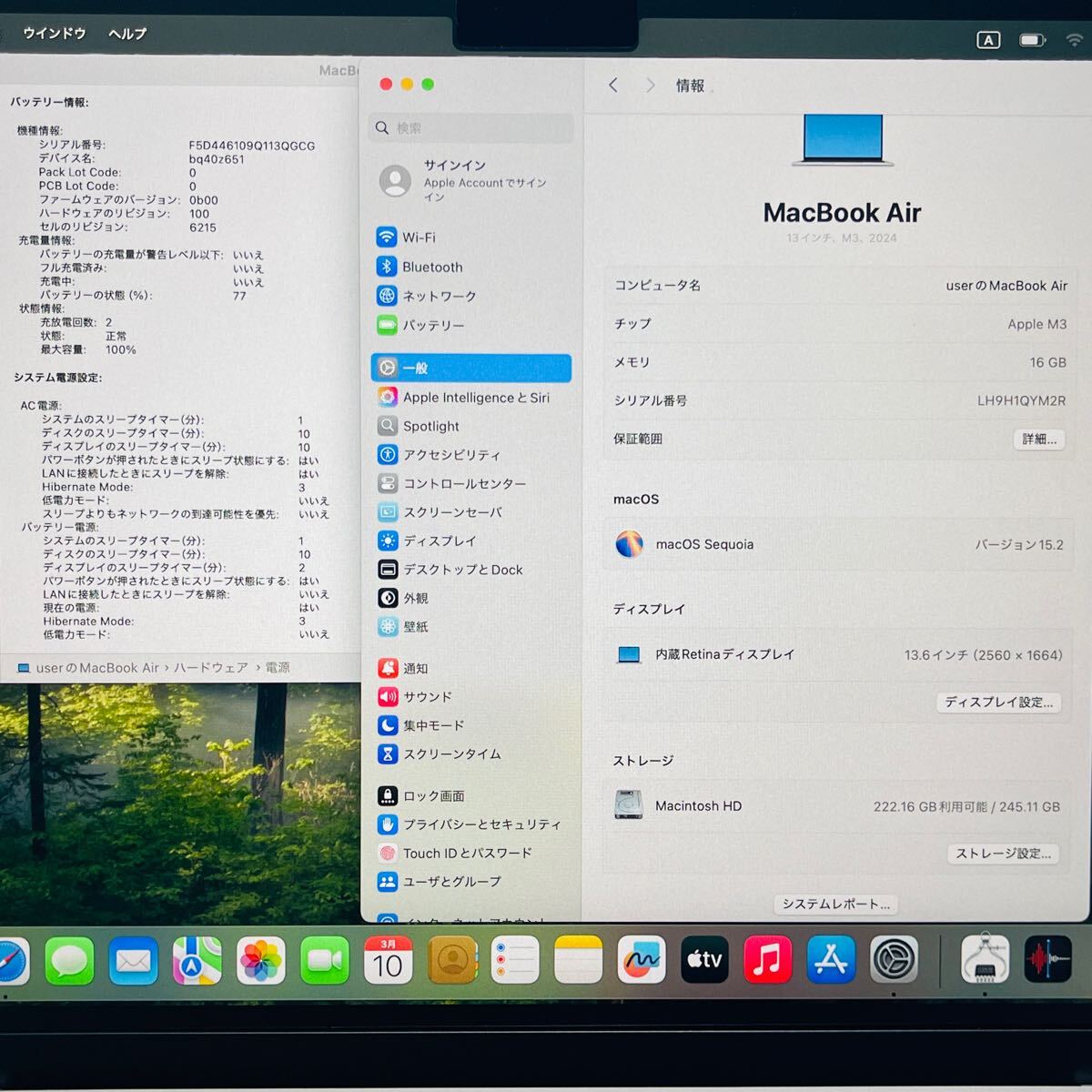Viewport: 1092px width, 1092px height.
Task: Open the ウインドウ menu
Action: click(55, 34)
